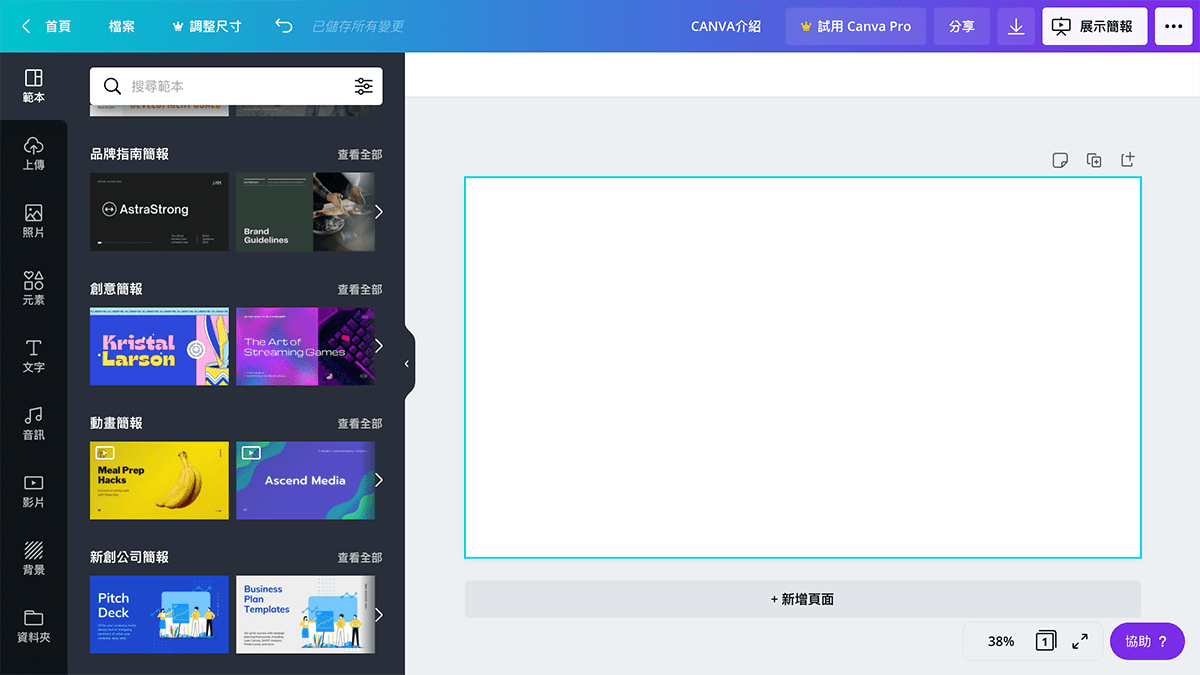1200x675 pixels.
Task: Open the 元素 elements panel
Action: tap(33, 288)
